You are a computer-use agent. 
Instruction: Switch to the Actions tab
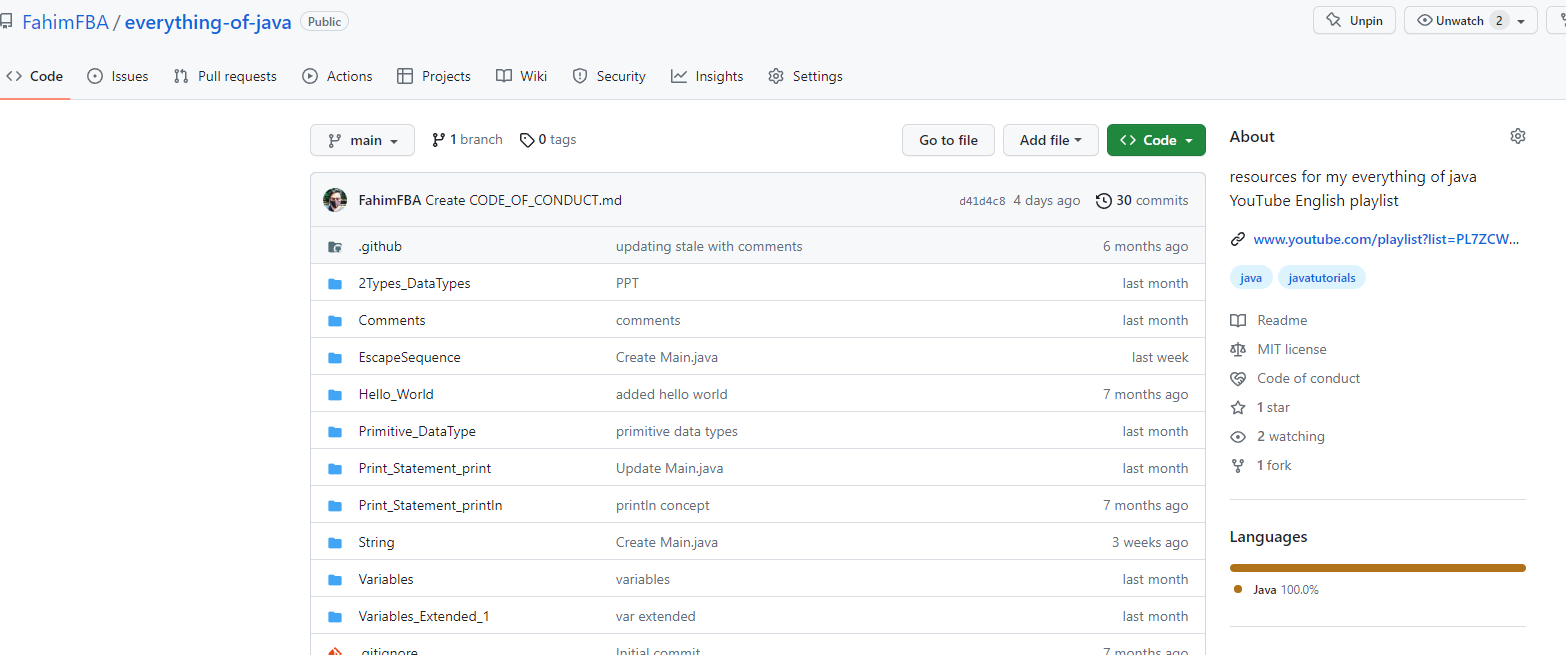[x=337, y=76]
